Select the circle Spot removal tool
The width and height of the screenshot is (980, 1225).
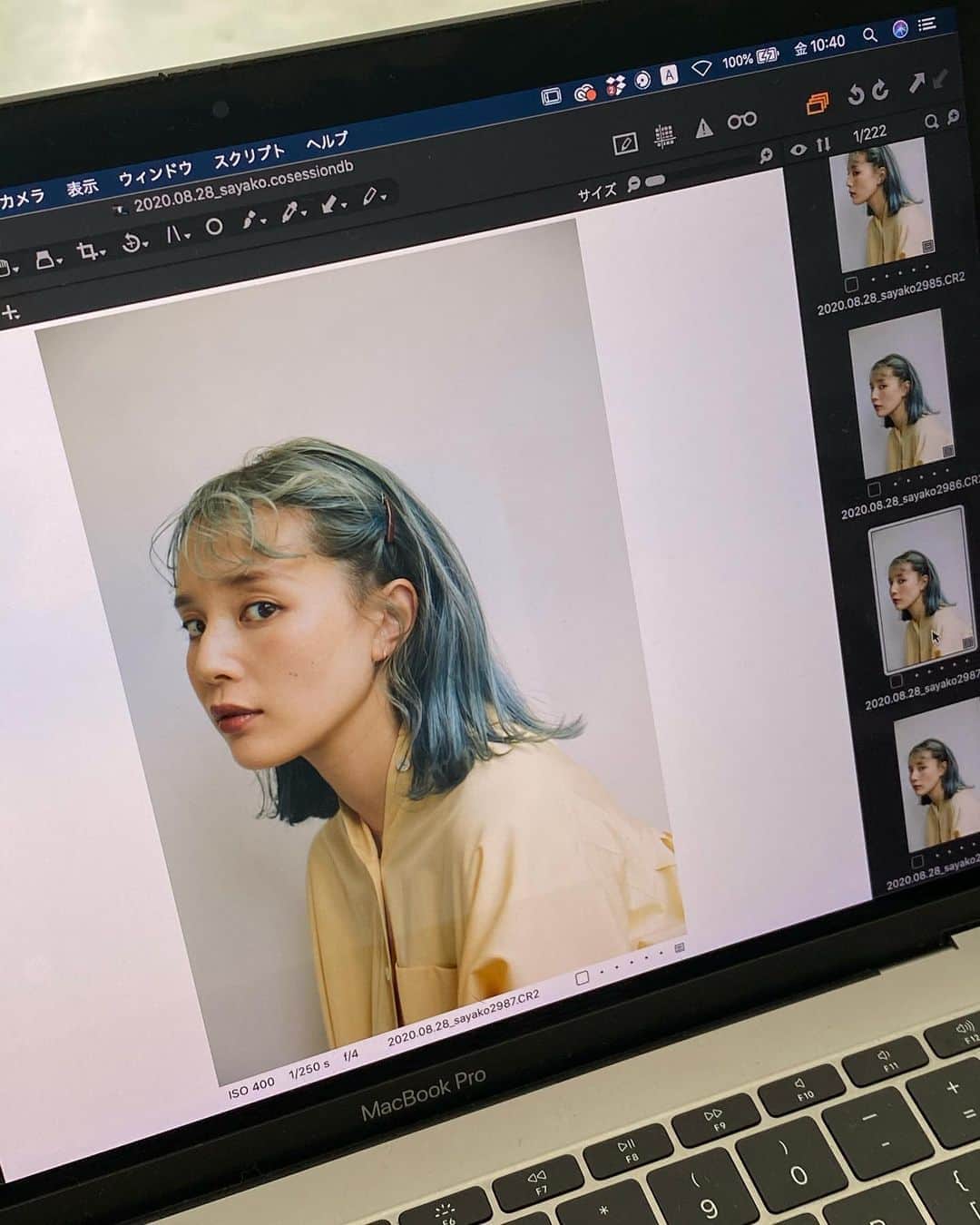(214, 227)
